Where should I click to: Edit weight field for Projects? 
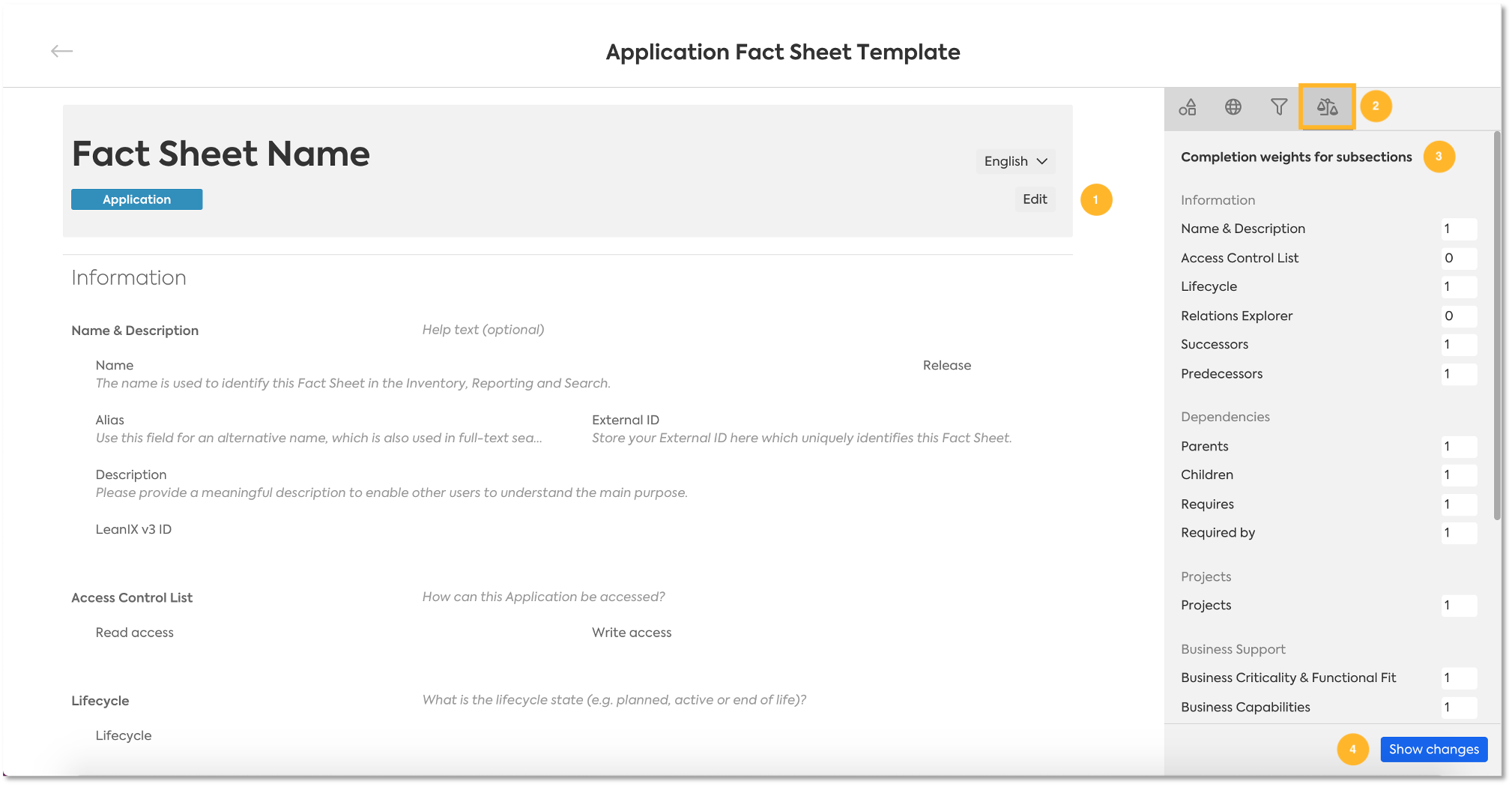(1458, 606)
